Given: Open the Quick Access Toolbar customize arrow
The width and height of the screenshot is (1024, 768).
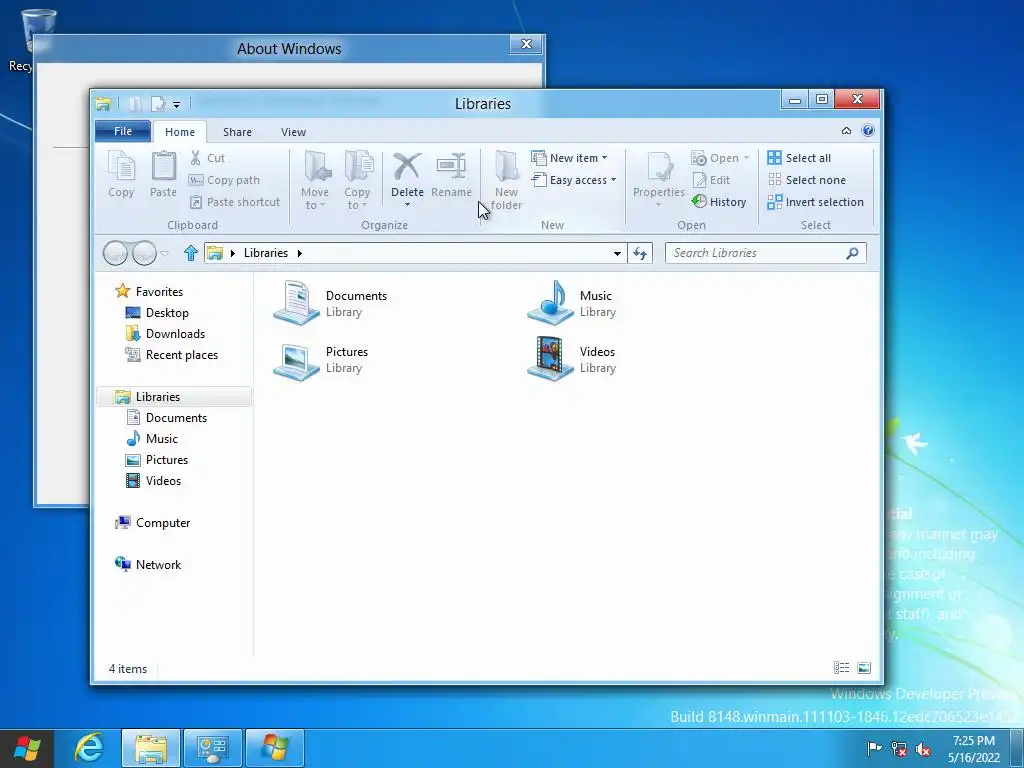Looking at the screenshot, I should tap(176, 104).
